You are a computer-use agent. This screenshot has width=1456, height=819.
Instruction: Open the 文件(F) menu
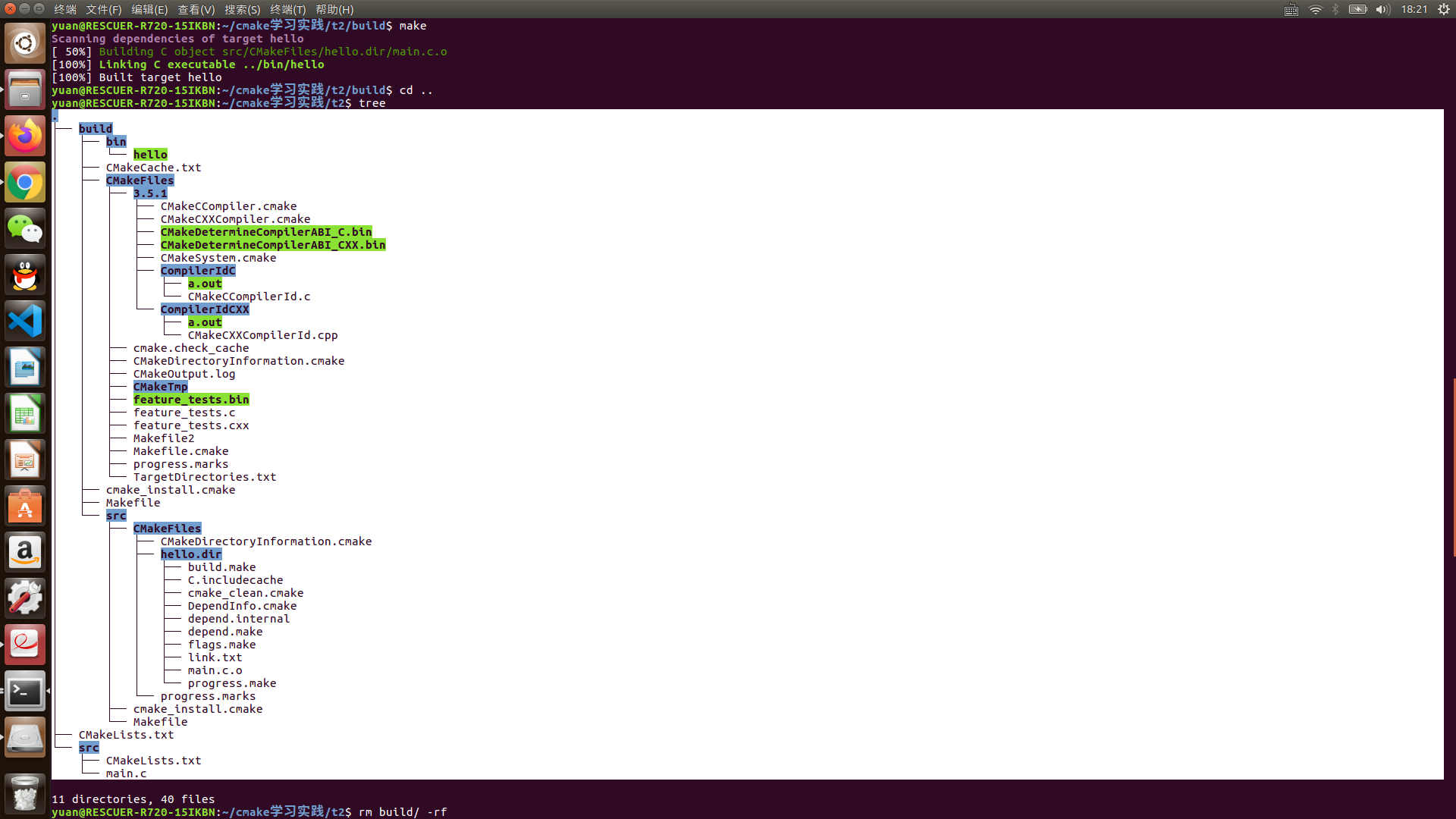(x=104, y=9)
